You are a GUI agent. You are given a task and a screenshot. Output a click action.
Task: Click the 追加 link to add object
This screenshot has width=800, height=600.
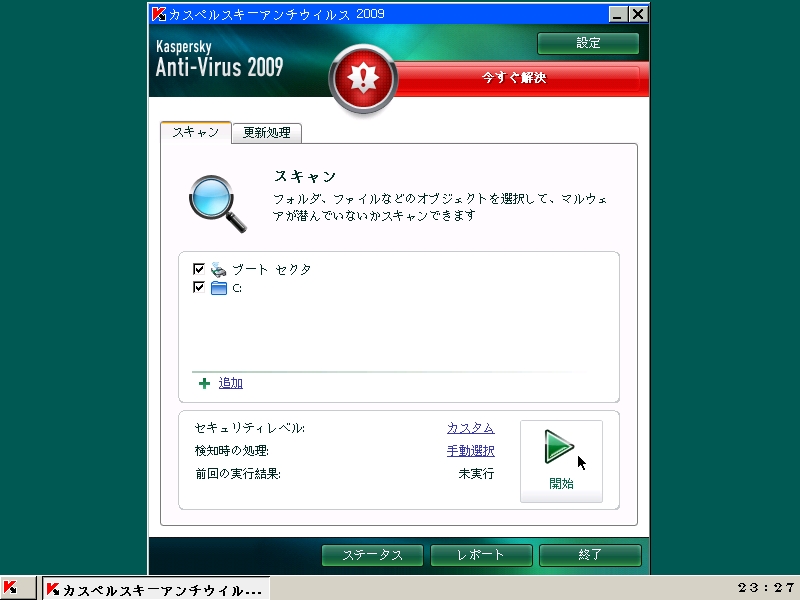point(231,383)
